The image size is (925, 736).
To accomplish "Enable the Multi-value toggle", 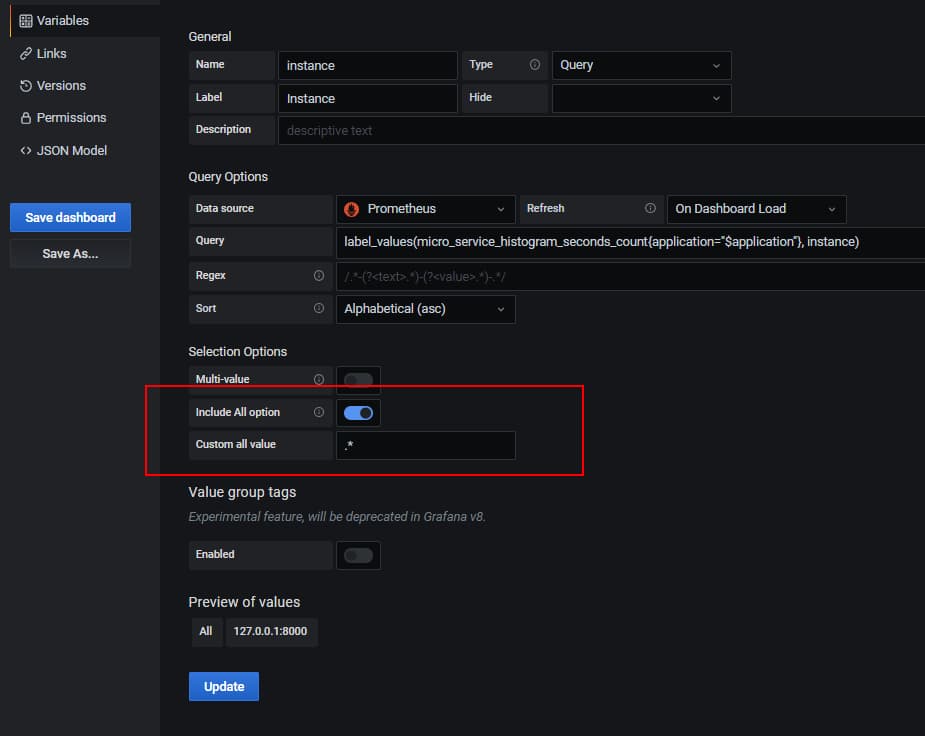I will pyautogui.click(x=358, y=380).
